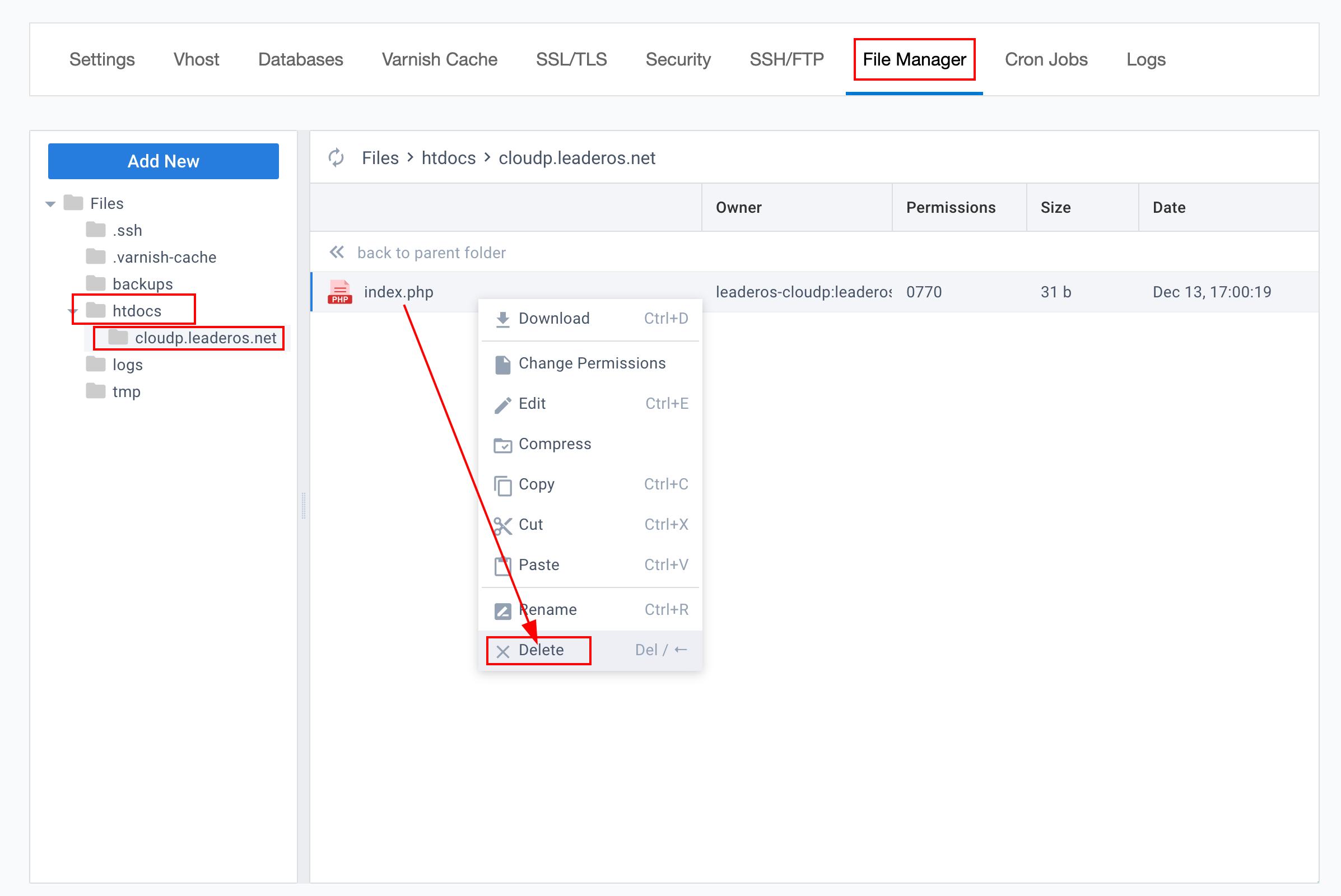Click the Compress folder icon in the context menu
1341x896 pixels.
[x=502, y=445]
